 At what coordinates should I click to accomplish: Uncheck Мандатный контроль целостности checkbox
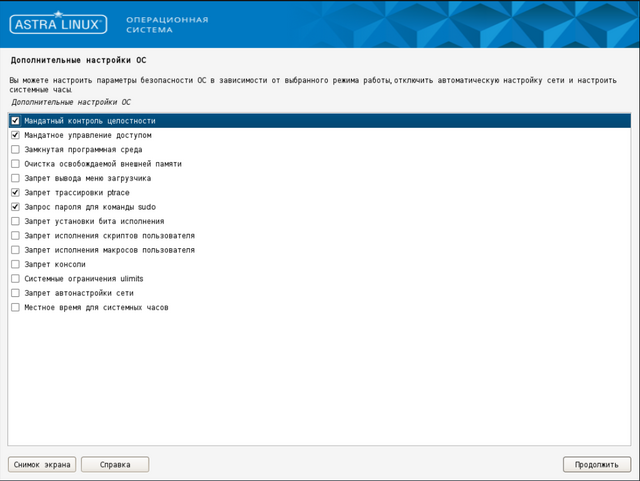pyautogui.click(x=15, y=120)
